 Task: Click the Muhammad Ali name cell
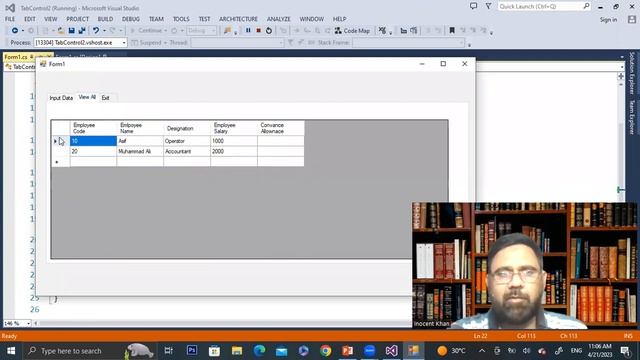click(140, 151)
